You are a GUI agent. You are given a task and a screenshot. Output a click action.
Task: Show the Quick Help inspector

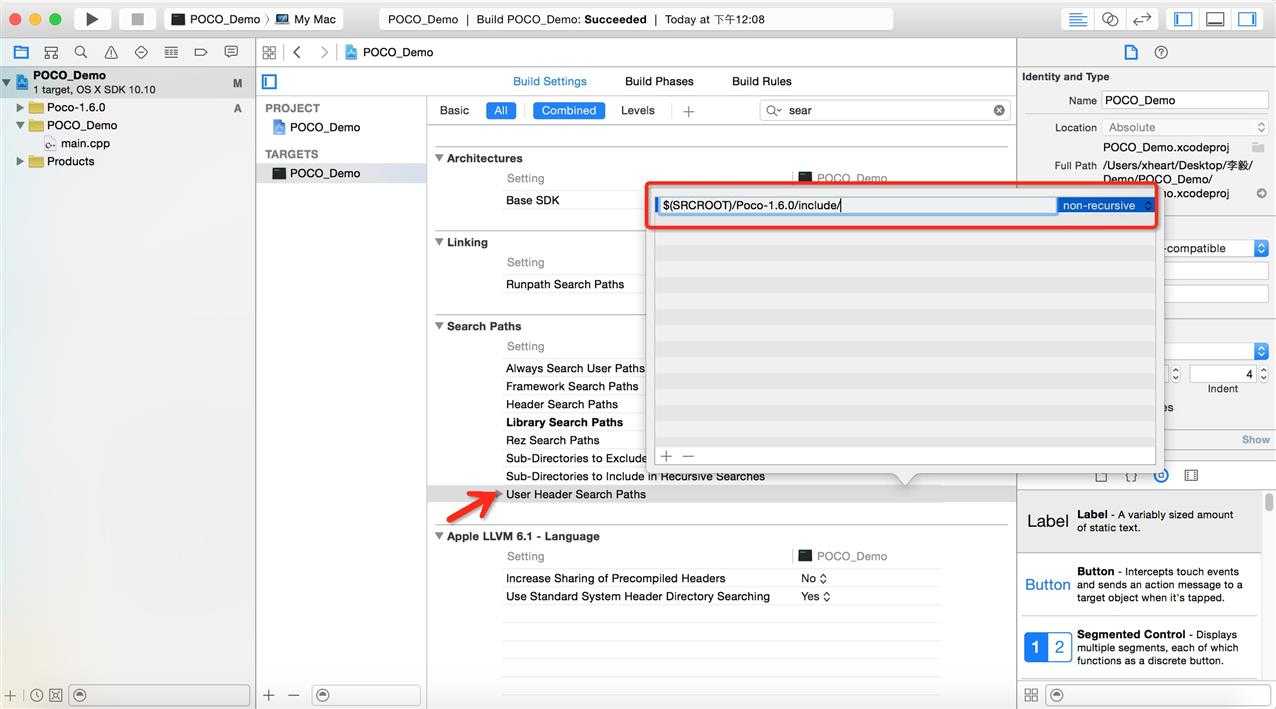click(x=1161, y=52)
